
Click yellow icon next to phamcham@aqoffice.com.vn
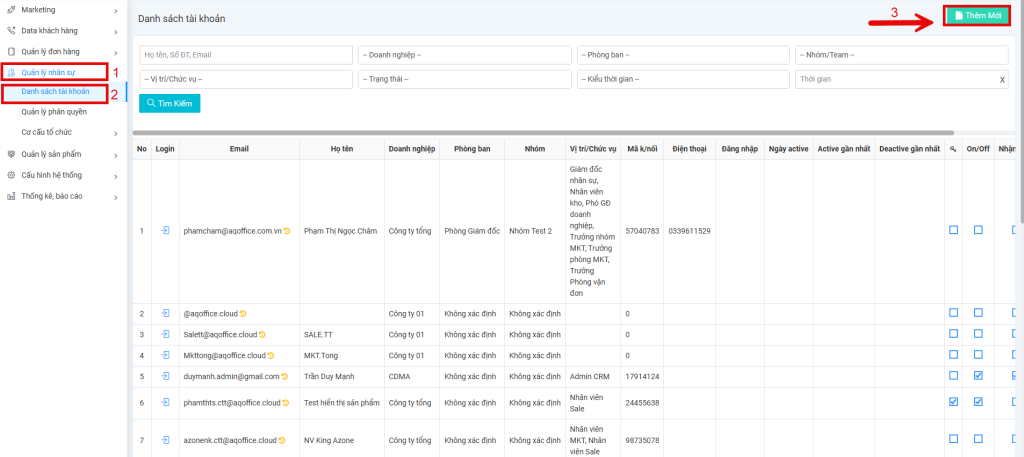tap(287, 231)
